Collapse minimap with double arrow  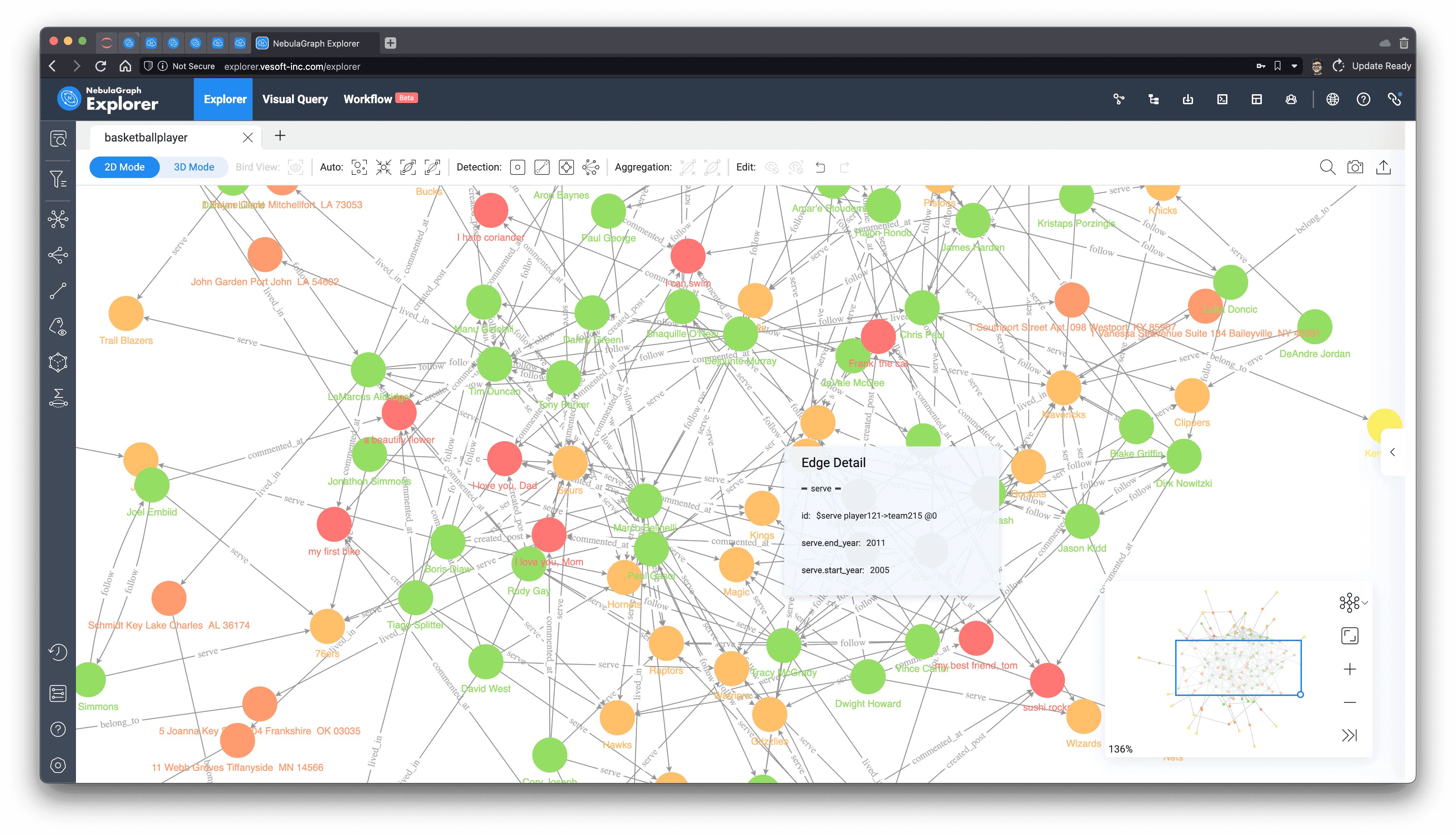point(1349,735)
